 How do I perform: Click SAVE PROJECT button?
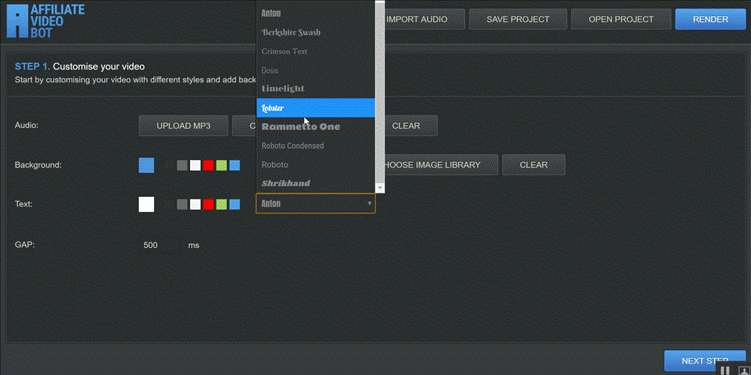518,20
